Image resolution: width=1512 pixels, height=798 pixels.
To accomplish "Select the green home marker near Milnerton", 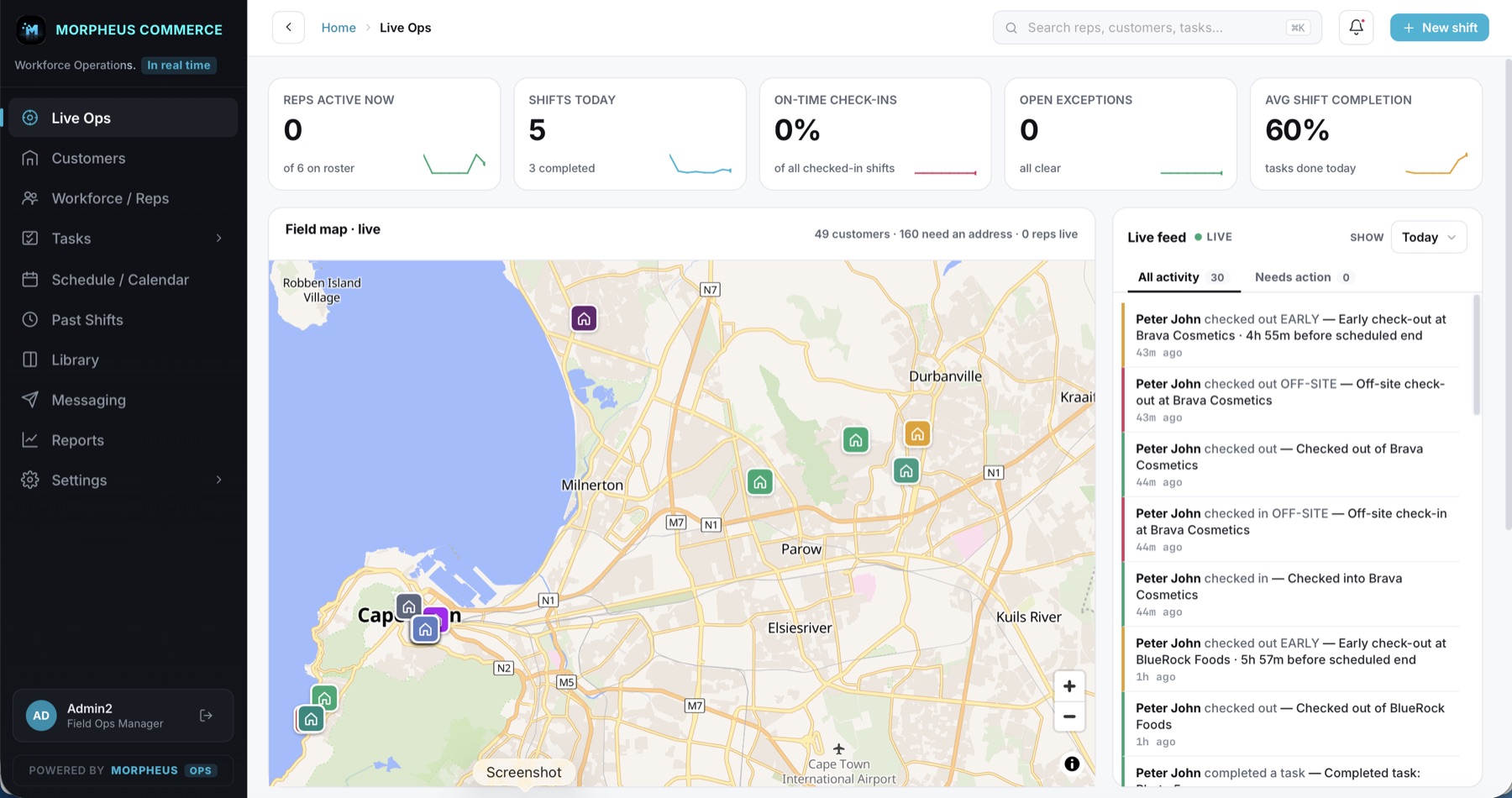I will 760,482.
